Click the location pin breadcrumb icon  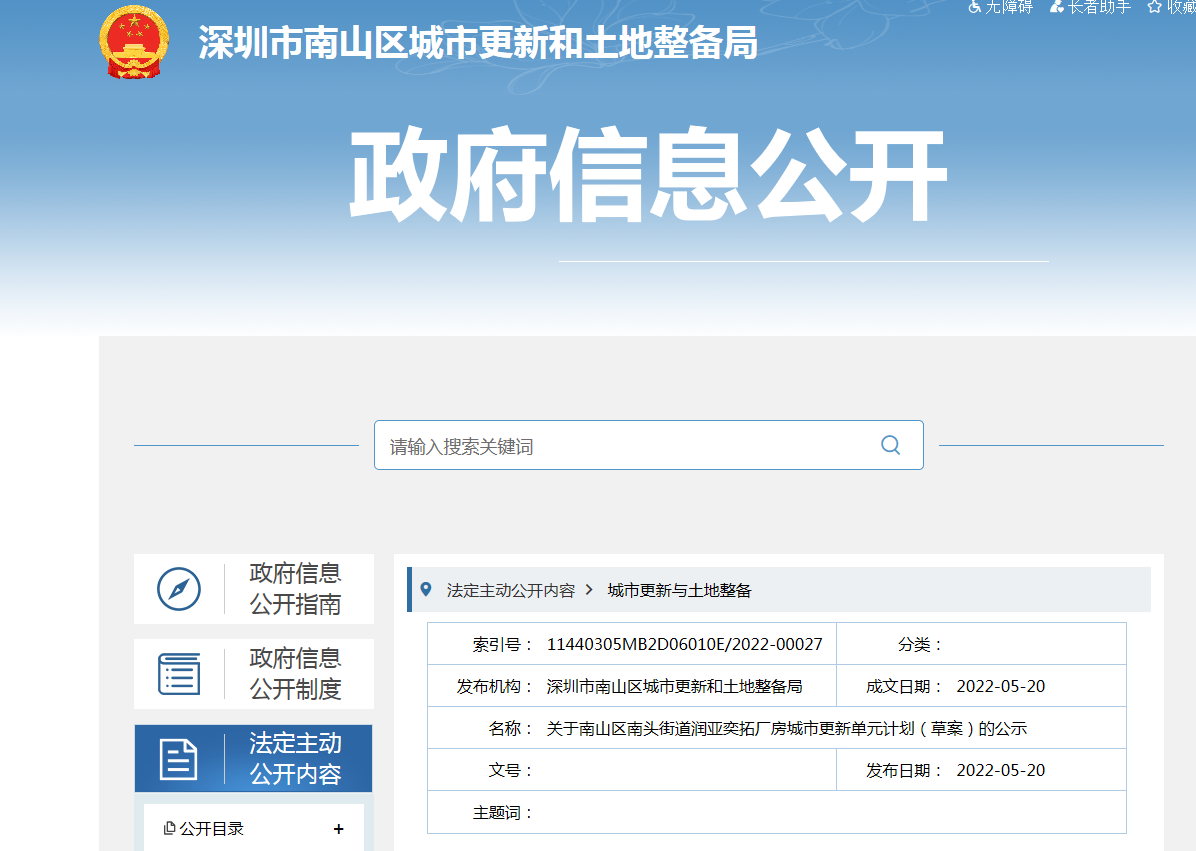tap(427, 590)
